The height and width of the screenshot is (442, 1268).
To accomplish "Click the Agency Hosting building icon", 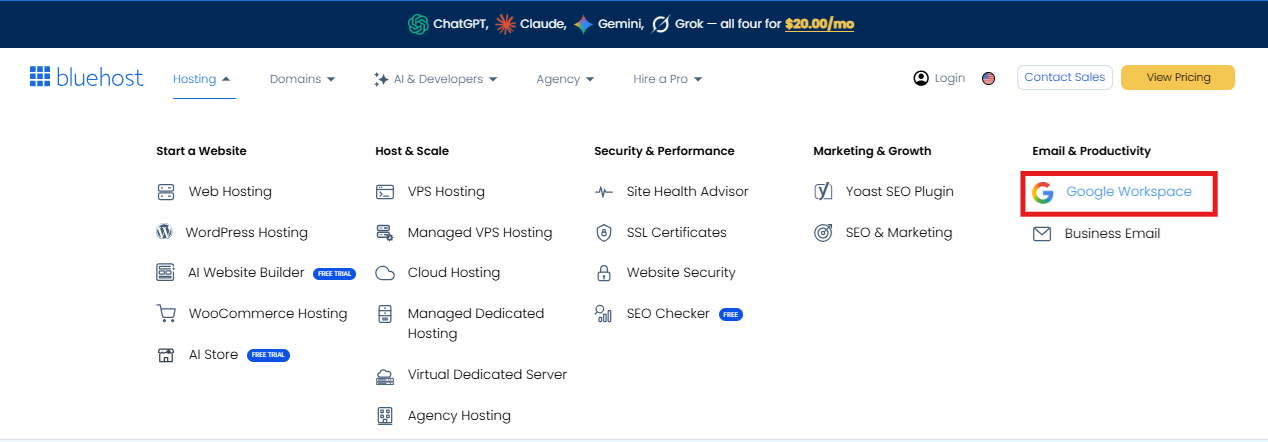I will pos(385,415).
